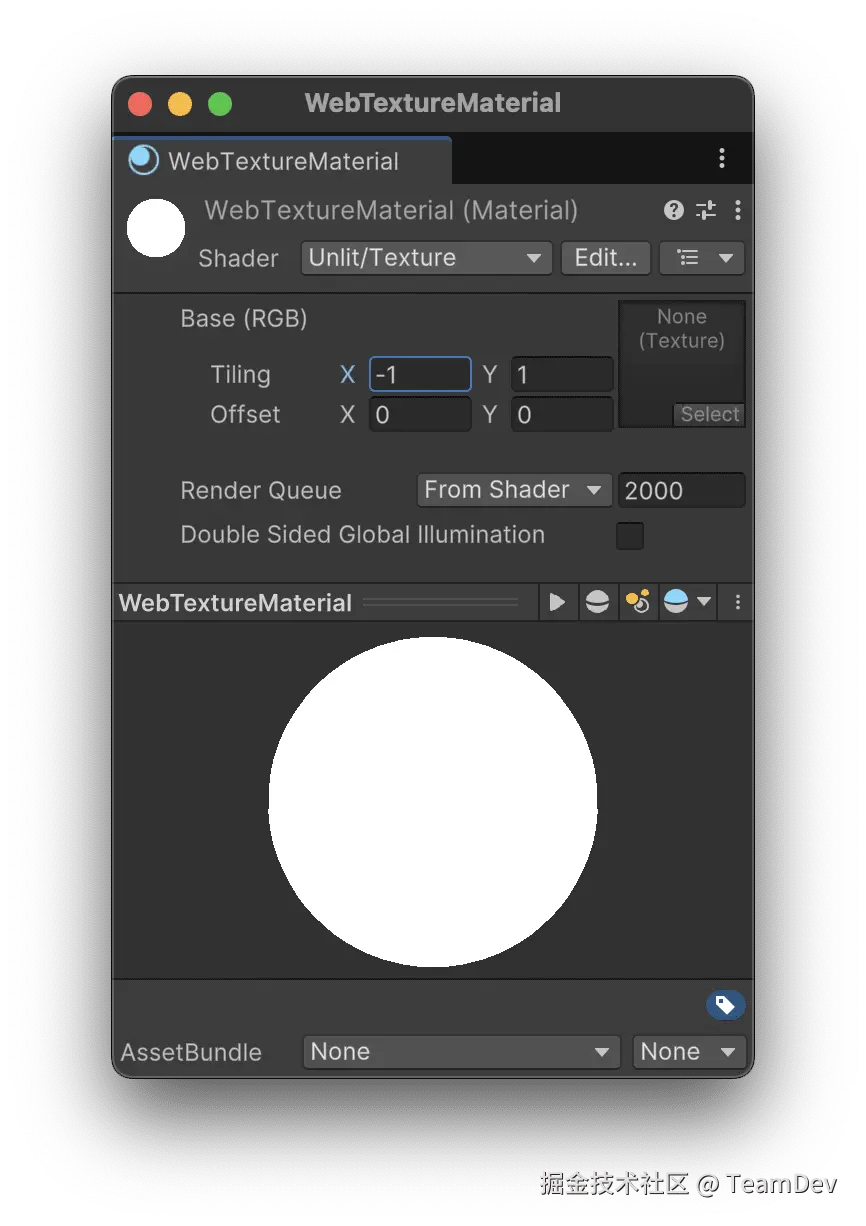Switch to the WebTextureMaterial tab
The width and height of the screenshot is (866, 1226).
[x=280, y=160]
